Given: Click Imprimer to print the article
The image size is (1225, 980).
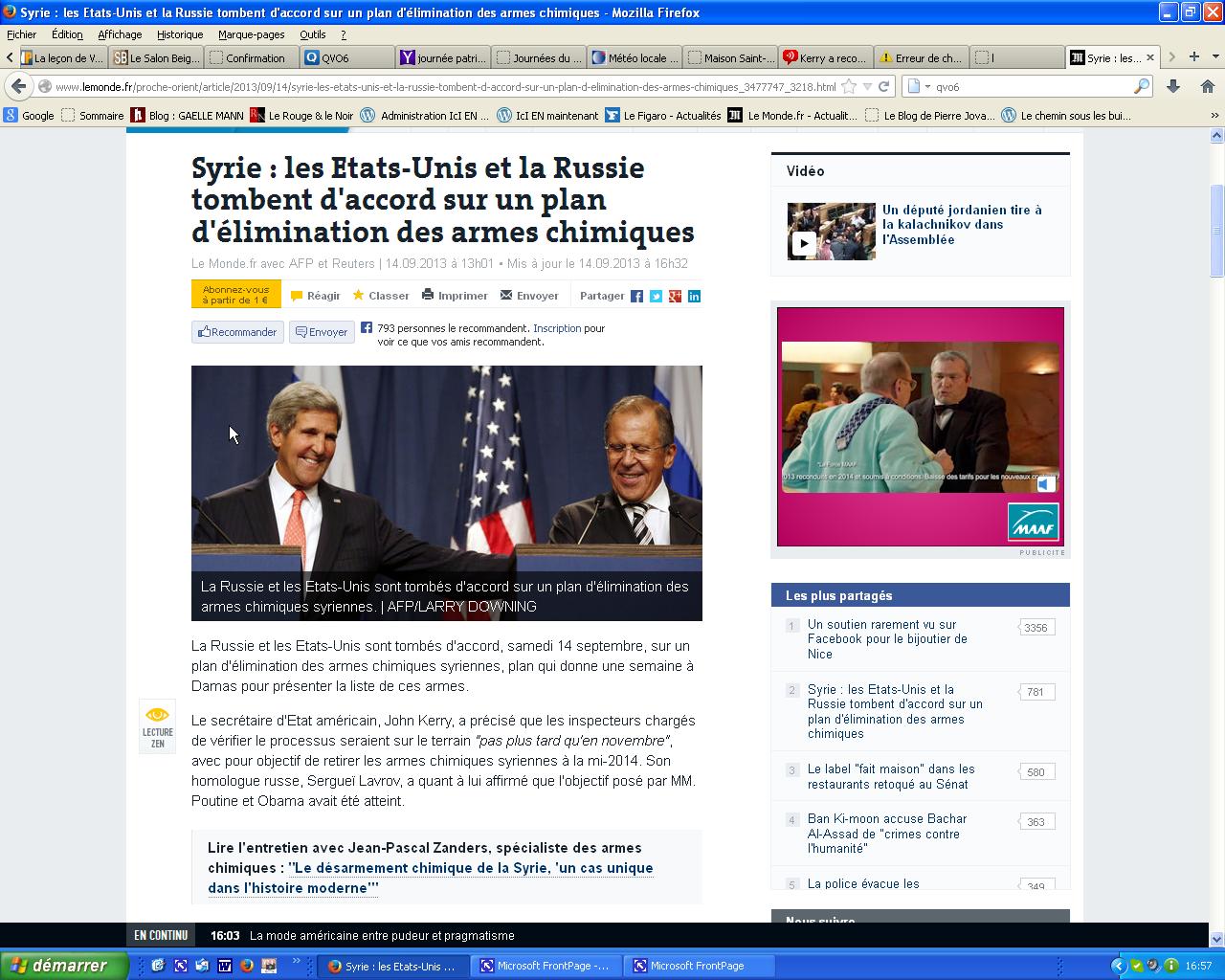Looking at the screenshot, I should 455,296.
